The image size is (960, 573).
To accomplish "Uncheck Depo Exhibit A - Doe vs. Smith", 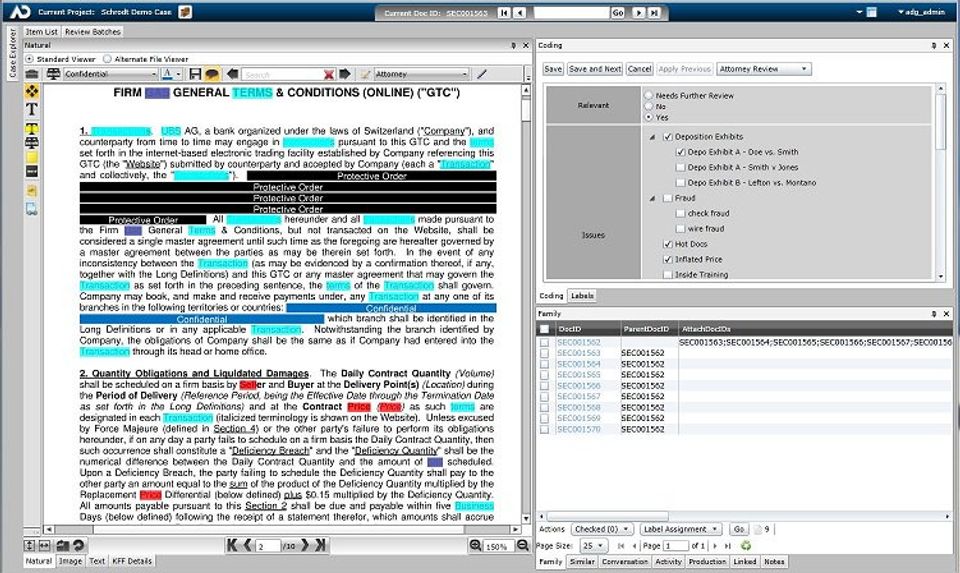I will (680, 152).
